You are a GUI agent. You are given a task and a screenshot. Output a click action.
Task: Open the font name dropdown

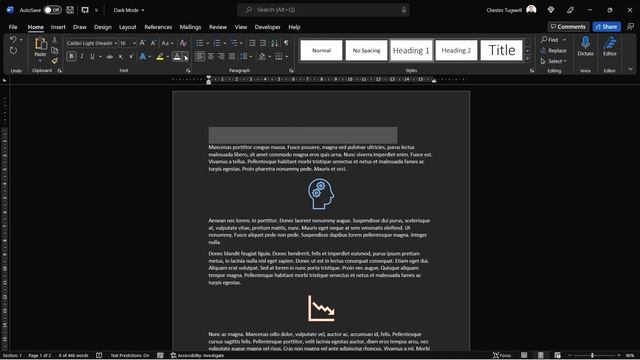click(116, 43)
